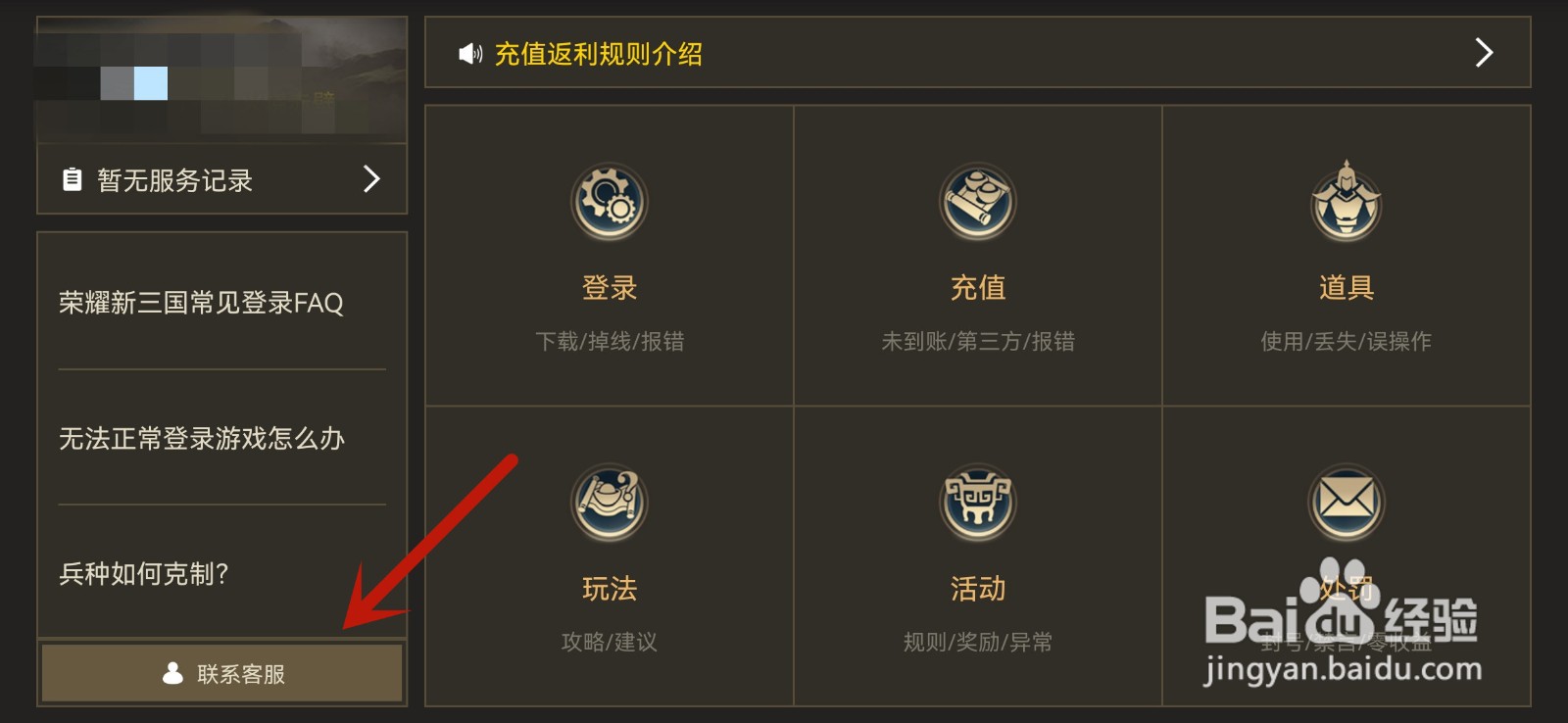Image resolution: width=1568 pixels, height=723 pixels.
Task: Select 下载/掉线/报错 subtitle under 登录
Action: point(610,341)
